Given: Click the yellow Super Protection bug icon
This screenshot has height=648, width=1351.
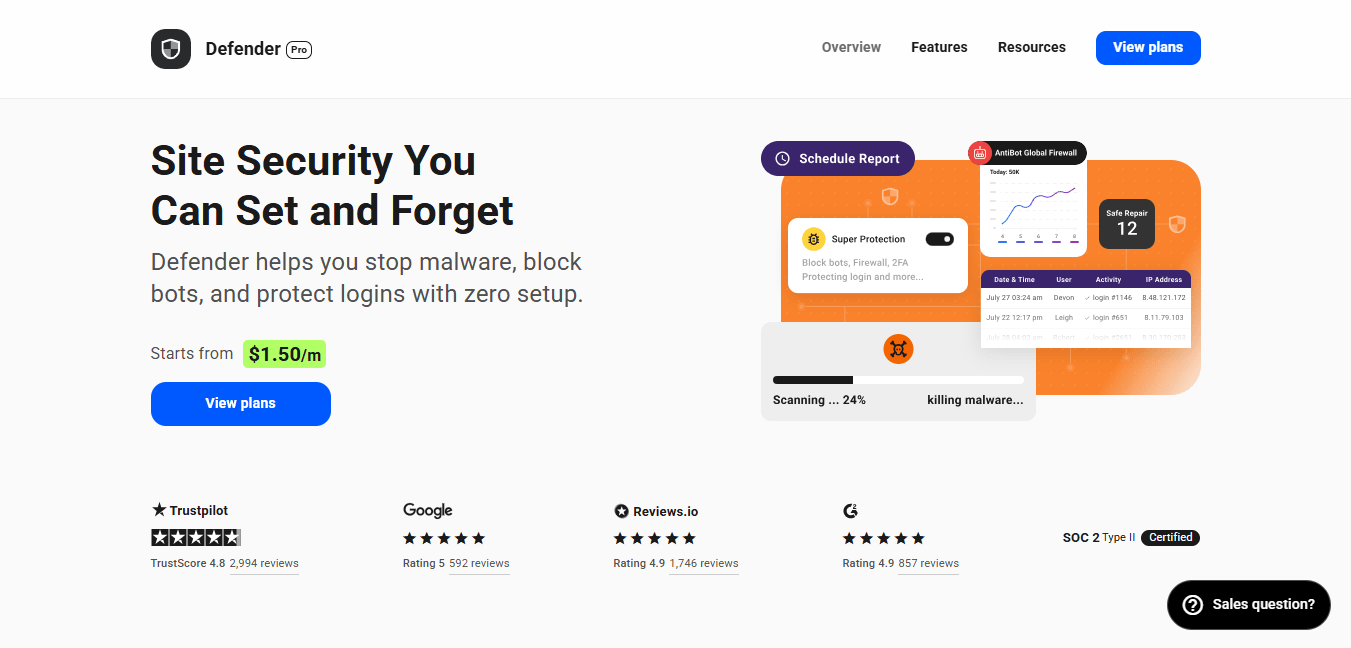Looking at the screenshot, I should coord(814,240).
